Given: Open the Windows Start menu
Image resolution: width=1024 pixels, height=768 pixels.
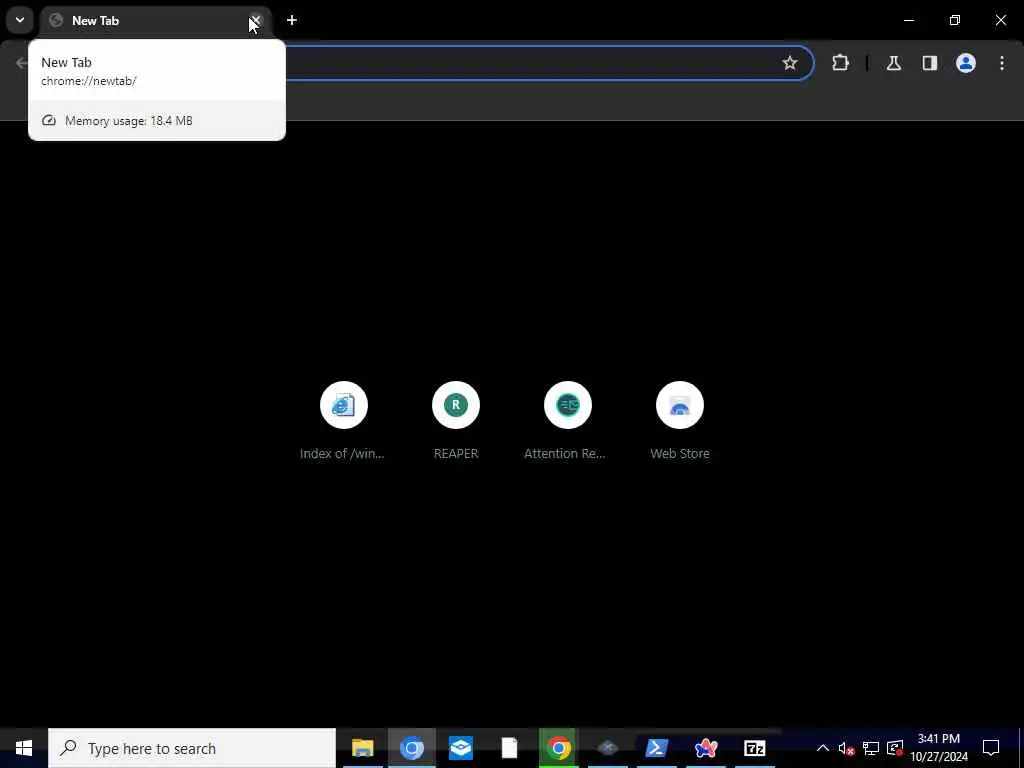Looking at the screenshot, I should click(x=24, y=748).
